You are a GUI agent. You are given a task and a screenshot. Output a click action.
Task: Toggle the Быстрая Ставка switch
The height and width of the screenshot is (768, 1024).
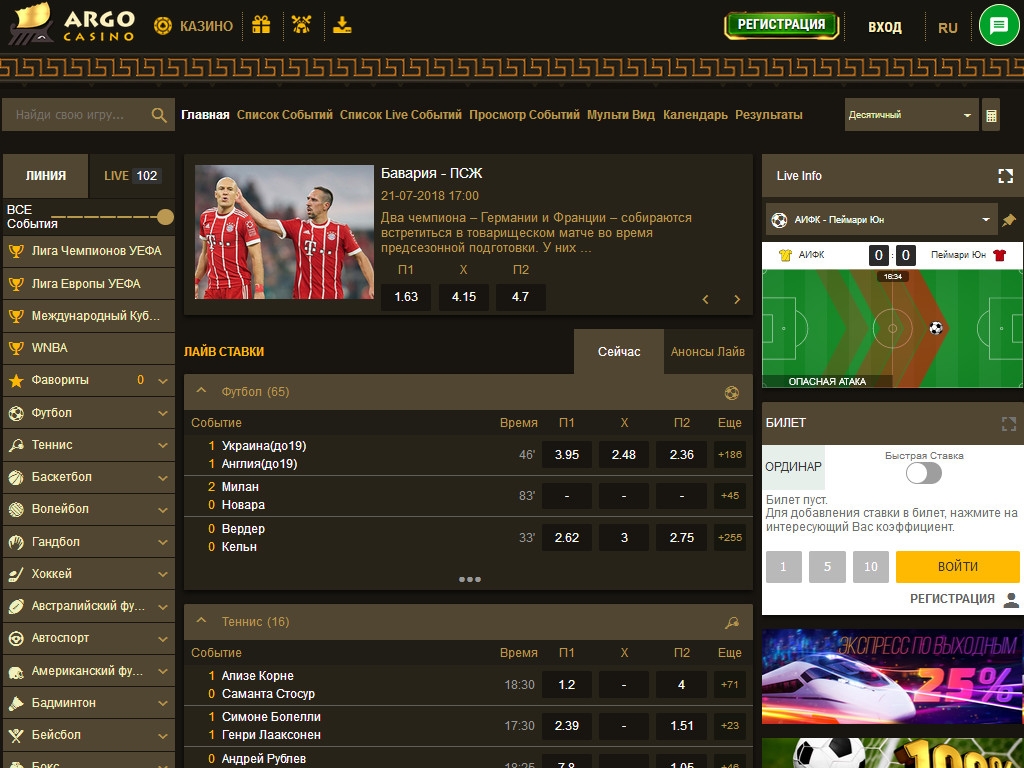(924, 473)
